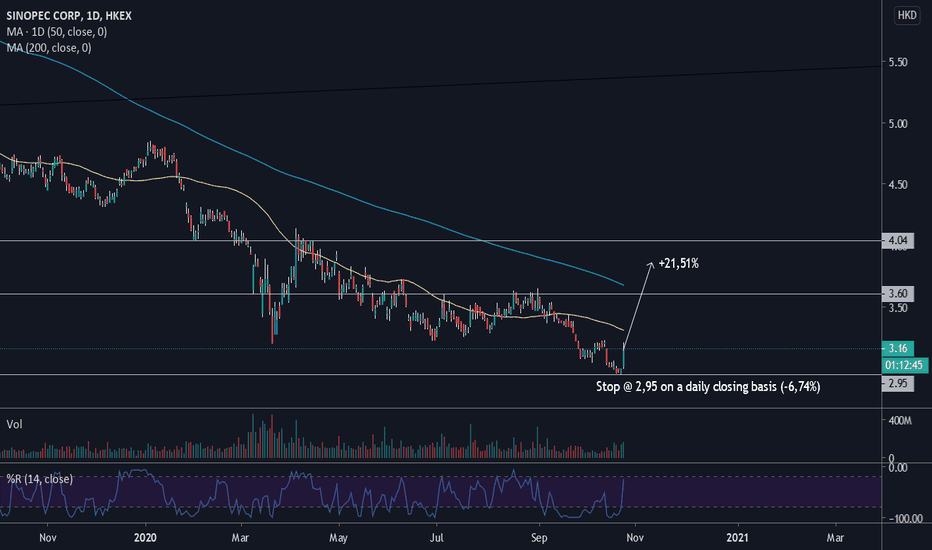This screenshot has height=550, width=932.
Task: Click the 2020 label on time axis
Action: (x=145, y=538)
